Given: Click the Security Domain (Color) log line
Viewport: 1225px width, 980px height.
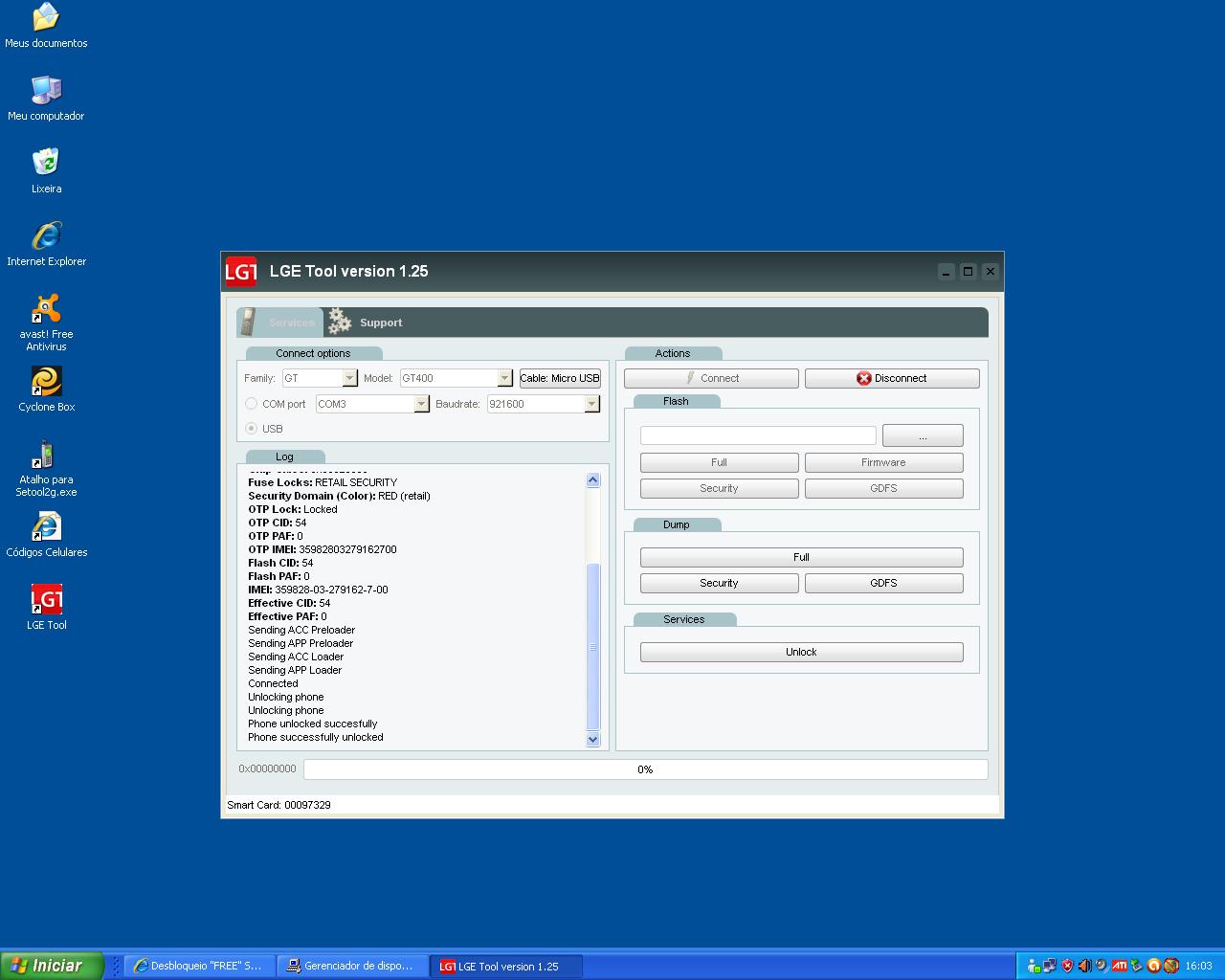Looking at the screenshot, I should 339,496.
